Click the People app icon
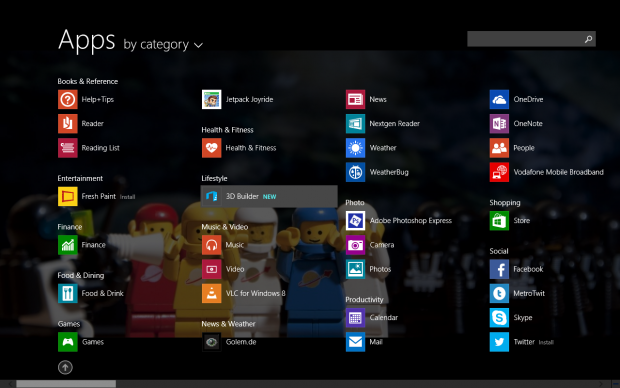The height and width of the screenshot is (388, 620). (x=499, y=148)
